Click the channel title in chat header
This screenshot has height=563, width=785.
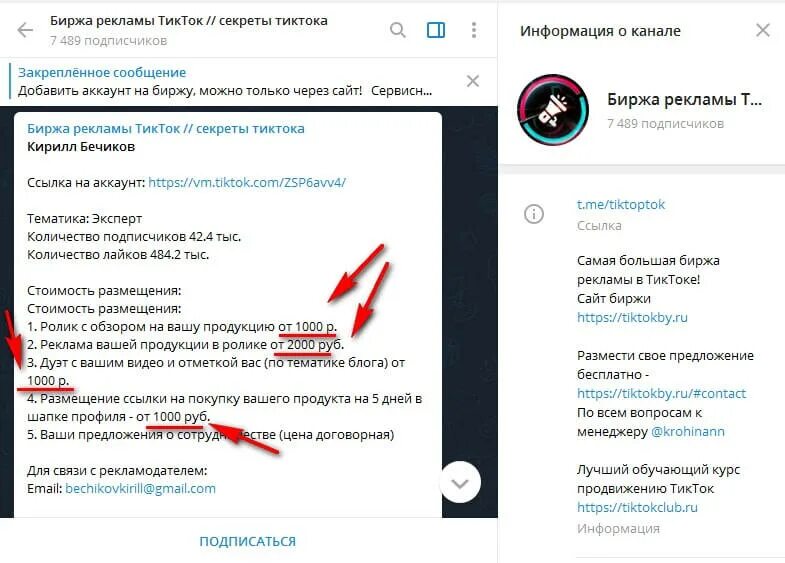[x=189, y=21]
